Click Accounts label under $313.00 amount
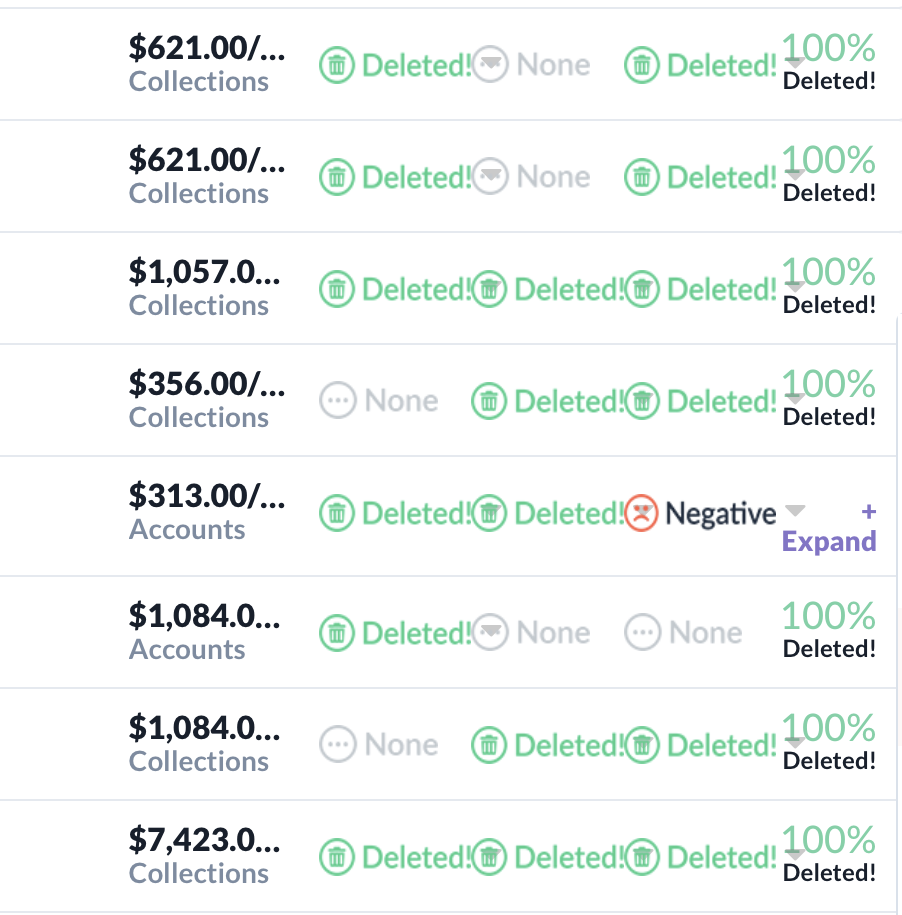The height and width of the screenshot is (915, 902). [x=187, y=529]
